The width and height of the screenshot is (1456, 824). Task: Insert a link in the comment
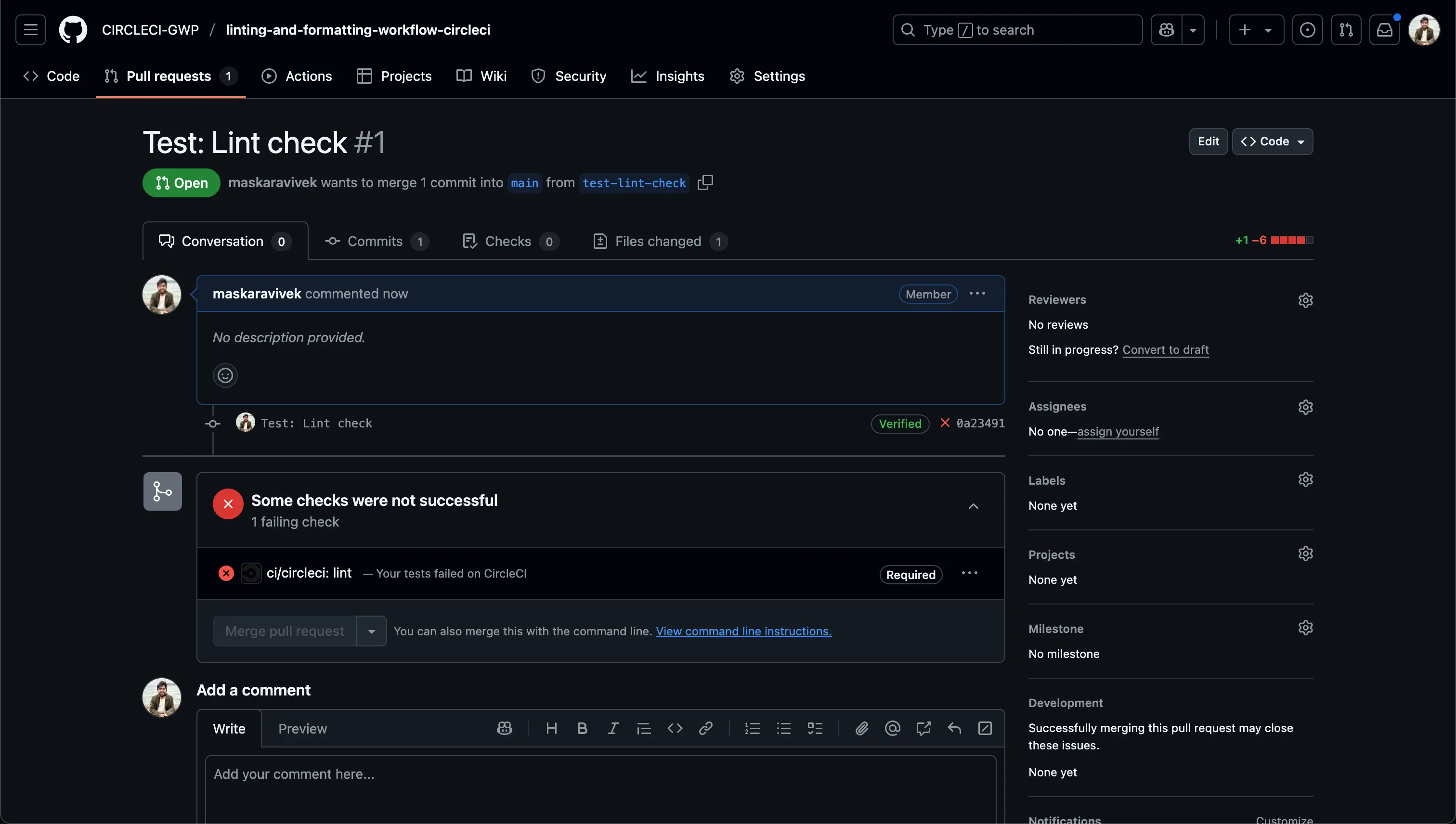coord(705,728)
